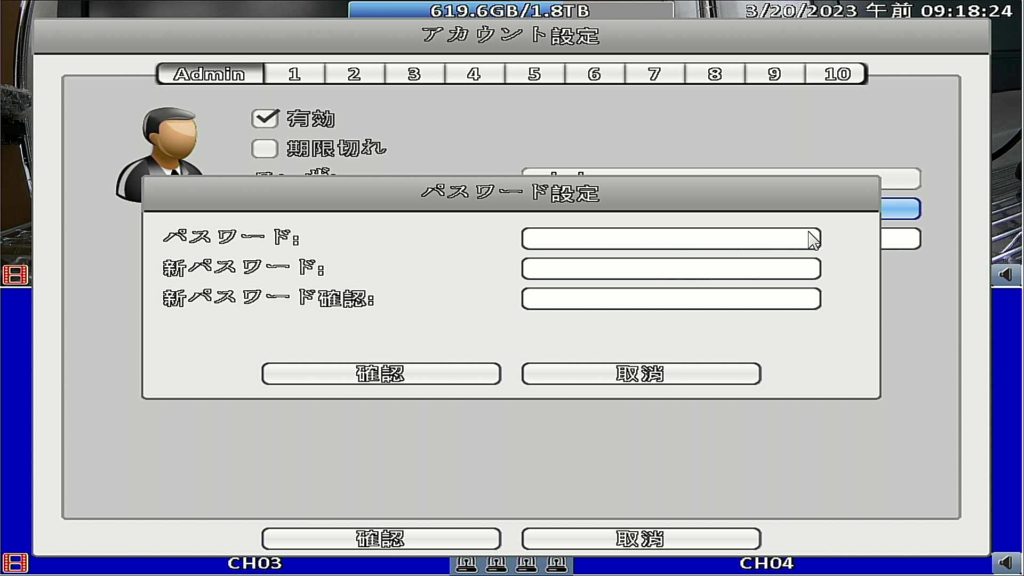Open user tab 5

point(534,74)
